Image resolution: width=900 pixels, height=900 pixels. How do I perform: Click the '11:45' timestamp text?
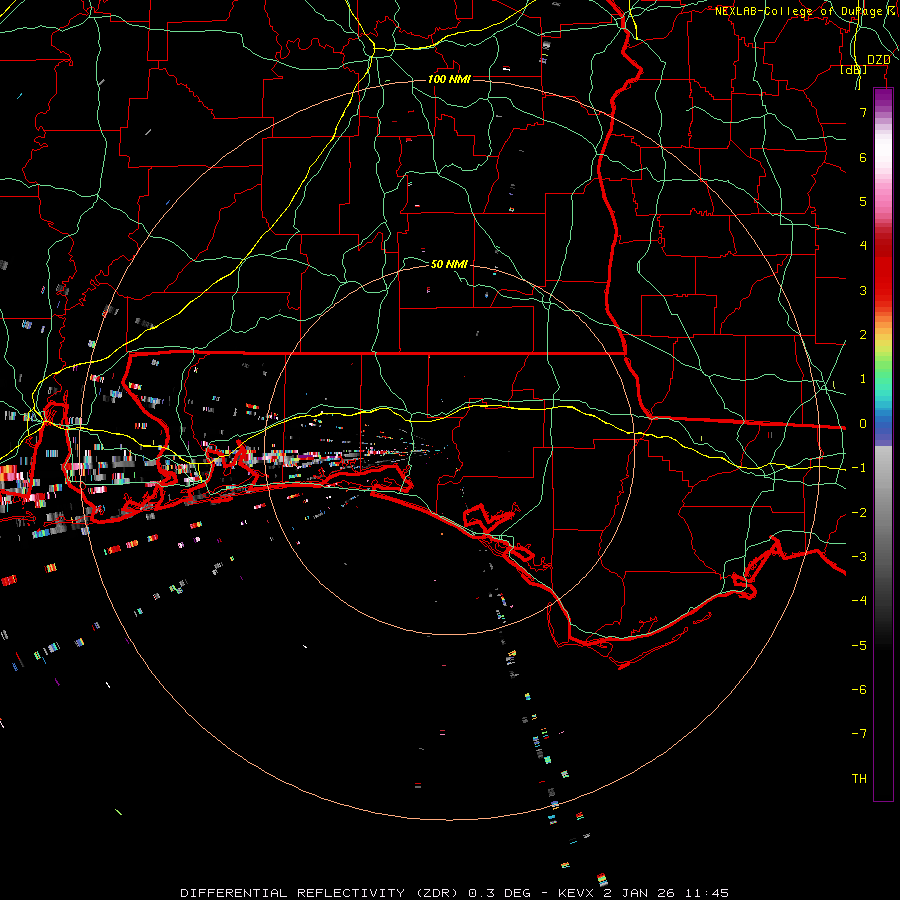click(707, 893)
